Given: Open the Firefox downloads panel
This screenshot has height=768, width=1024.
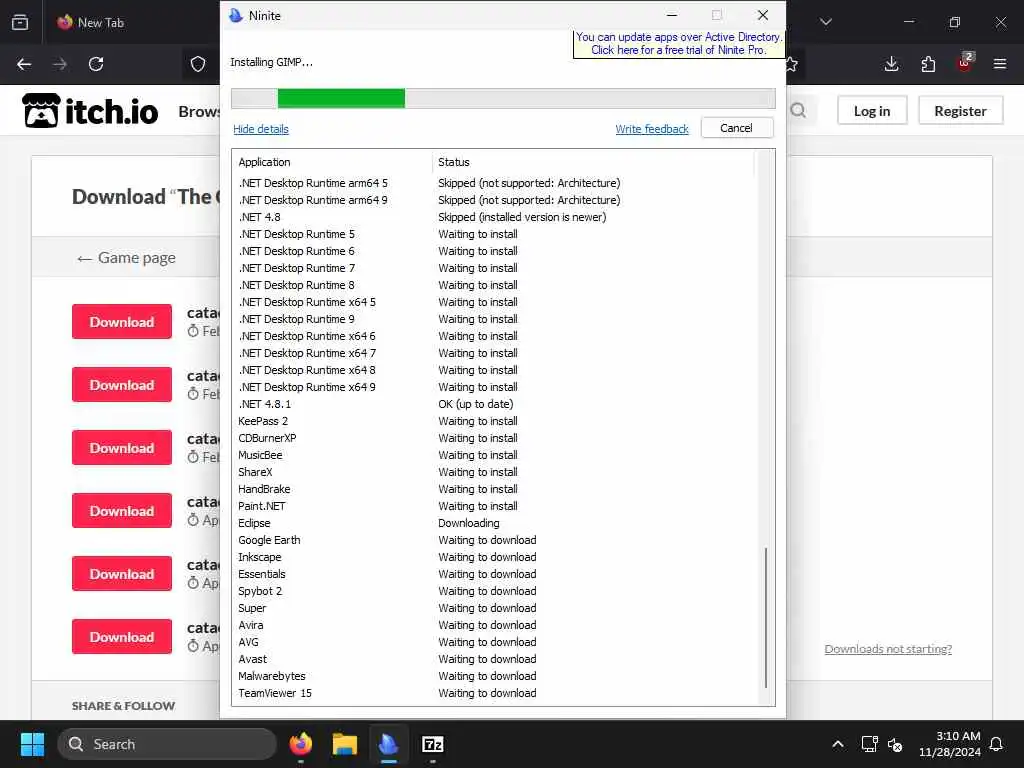Looking at the screenshot, I should click(891, 64).
